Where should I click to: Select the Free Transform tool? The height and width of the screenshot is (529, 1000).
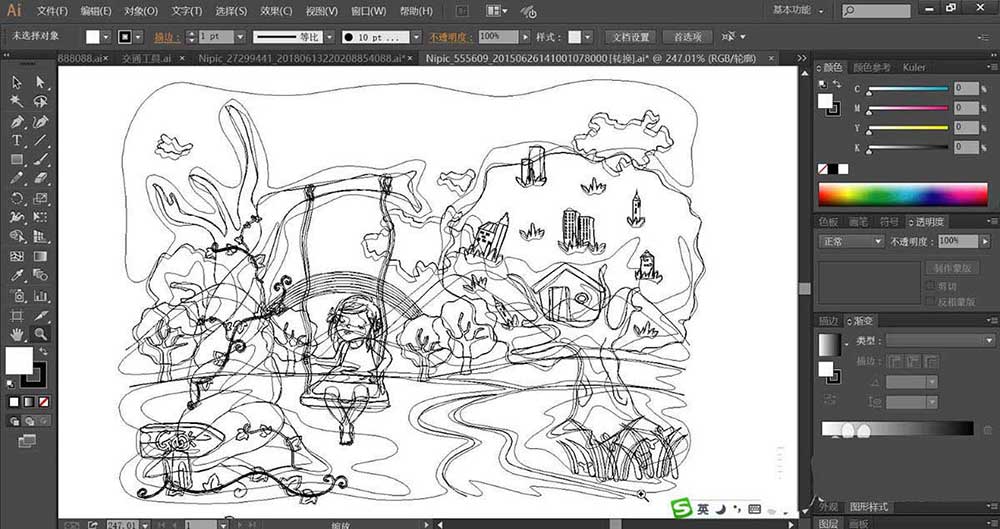coord(41,218)
